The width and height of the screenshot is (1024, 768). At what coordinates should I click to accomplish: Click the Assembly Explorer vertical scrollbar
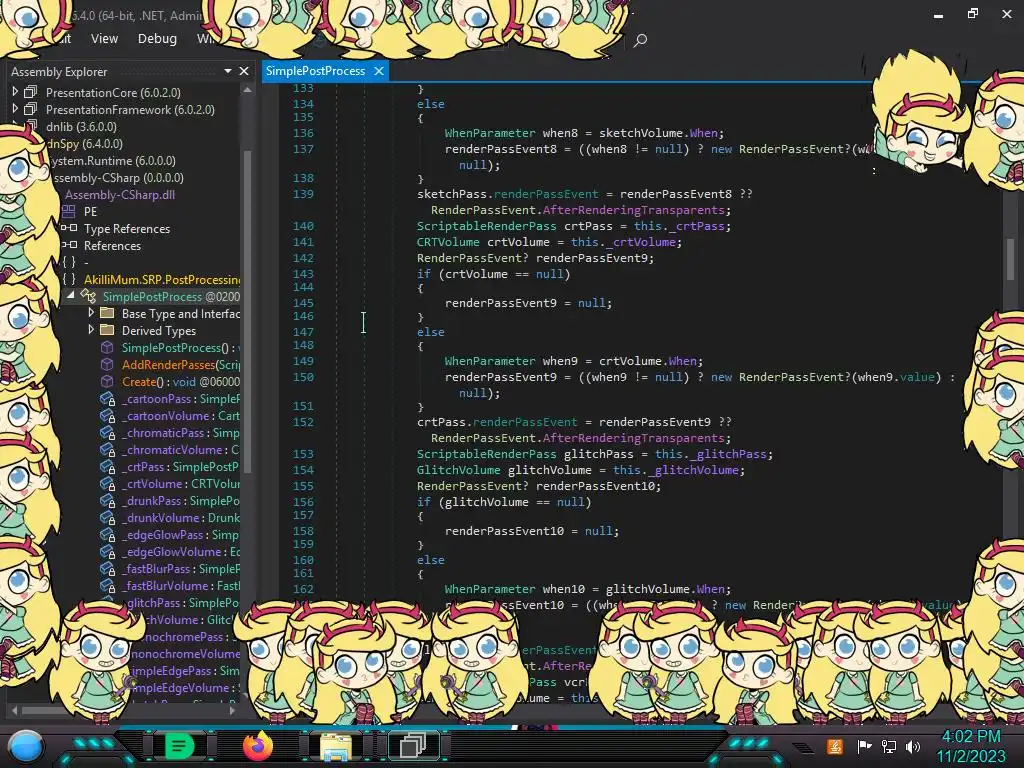click(247, 310)
